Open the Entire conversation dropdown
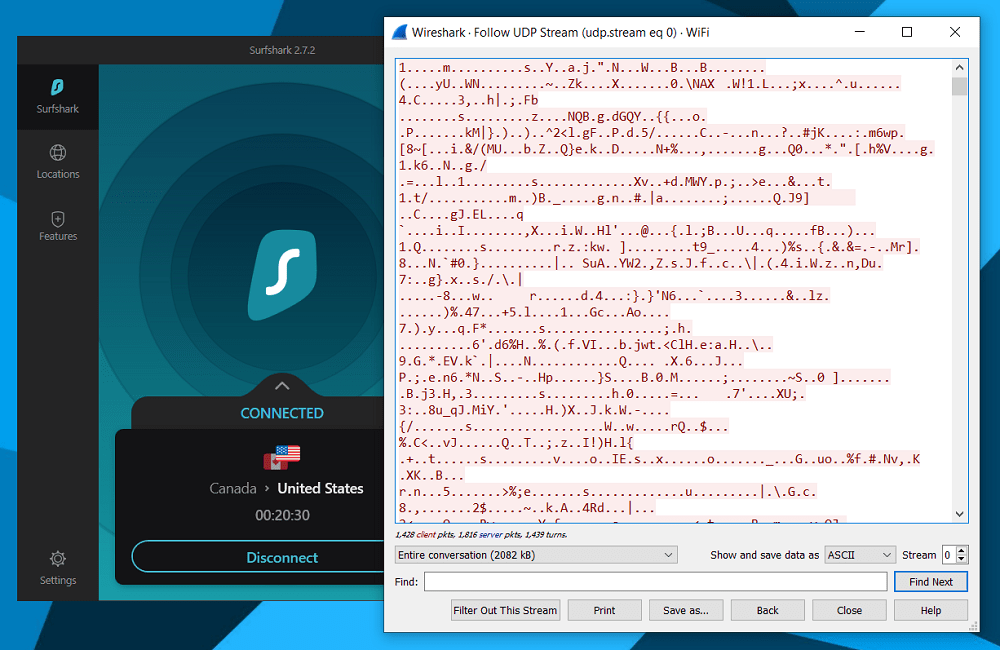 coord(536,555)
